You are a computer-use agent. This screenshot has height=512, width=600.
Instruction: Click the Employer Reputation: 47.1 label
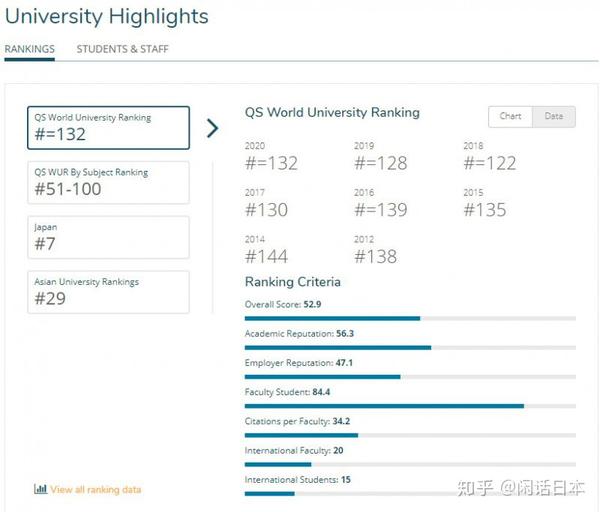click(299, 363)
